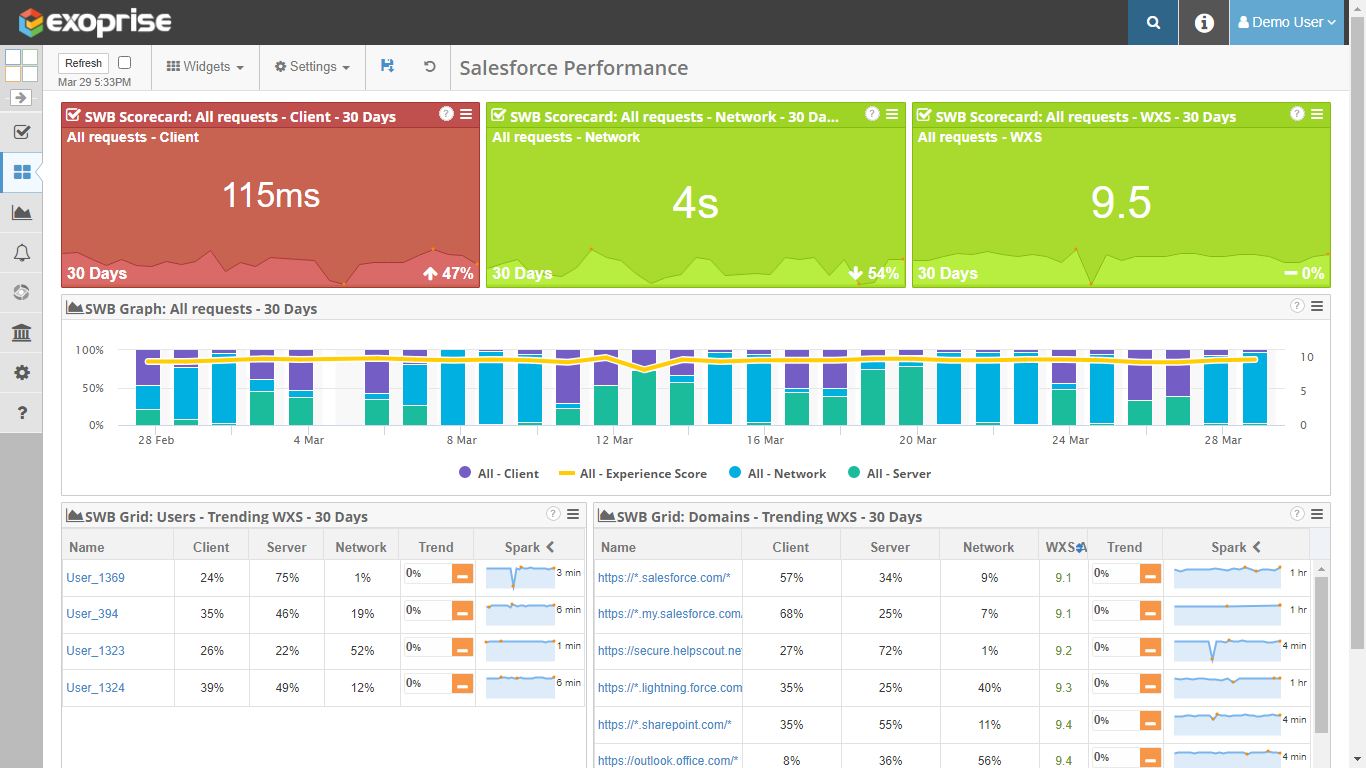Click orange trend icon in sharepoint.com row
The width and height of the screenshot is (1366, 768).
pos(1150,721)
